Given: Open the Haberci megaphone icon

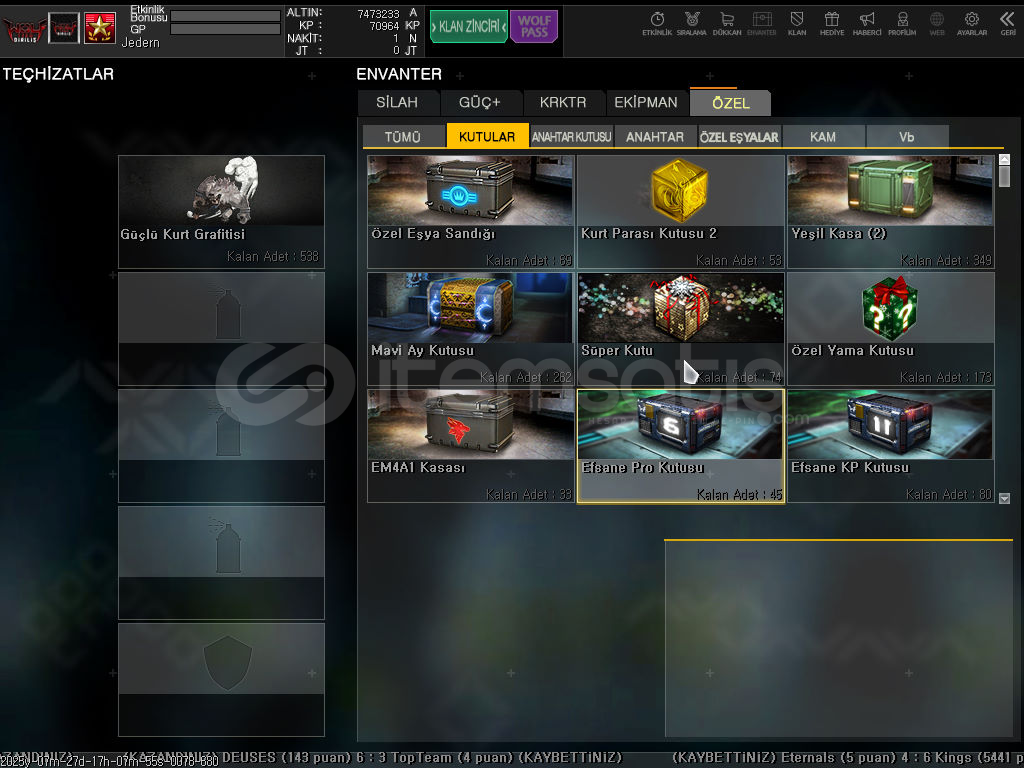Looking at the screenshot, I should (x=867, y=24).
